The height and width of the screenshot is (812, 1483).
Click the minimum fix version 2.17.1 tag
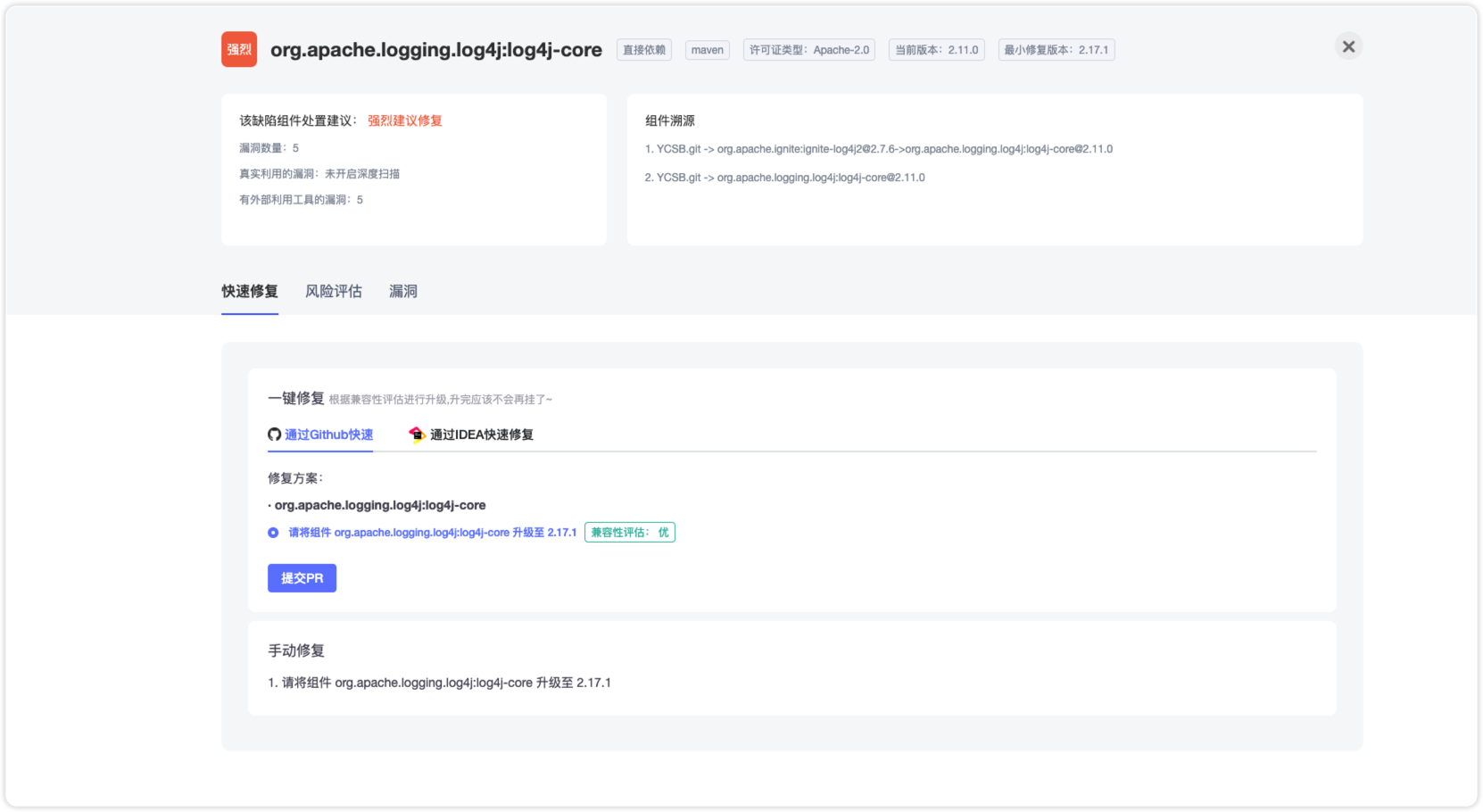point(1056,50)
